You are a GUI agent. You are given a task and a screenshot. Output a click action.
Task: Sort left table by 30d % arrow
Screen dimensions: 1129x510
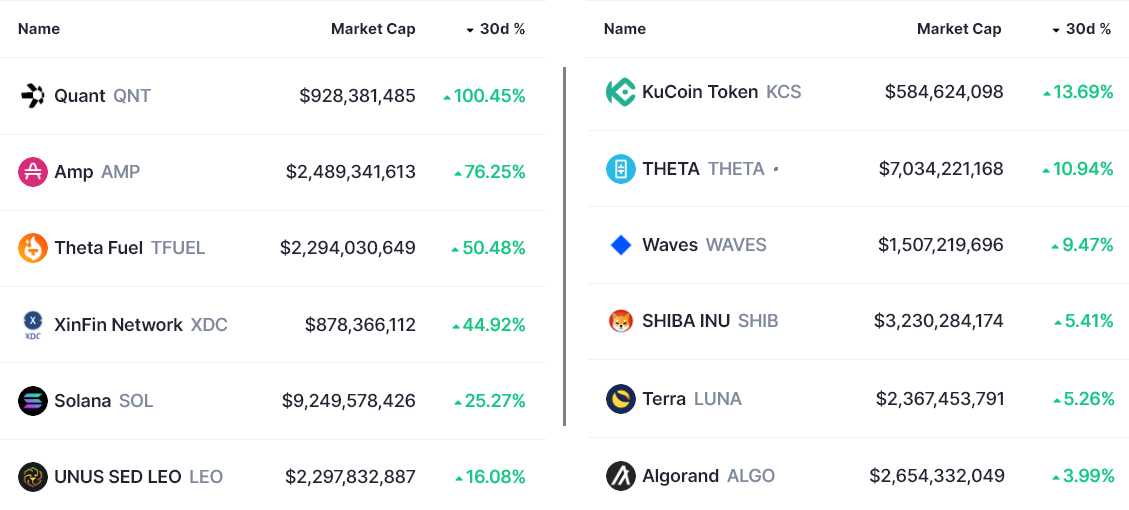point(470,30)
